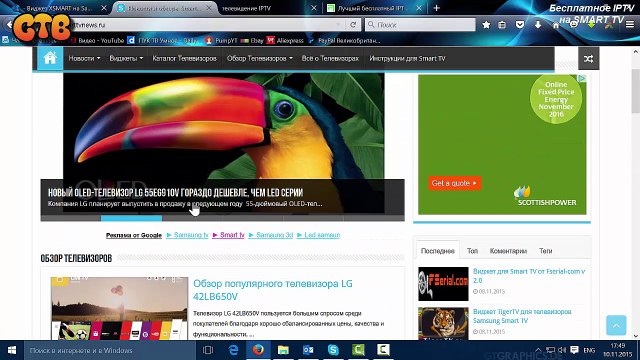This screenshot has height=360, width=640.
Task: Switch to Firefox on the taskbar
Action: [258, 350]
